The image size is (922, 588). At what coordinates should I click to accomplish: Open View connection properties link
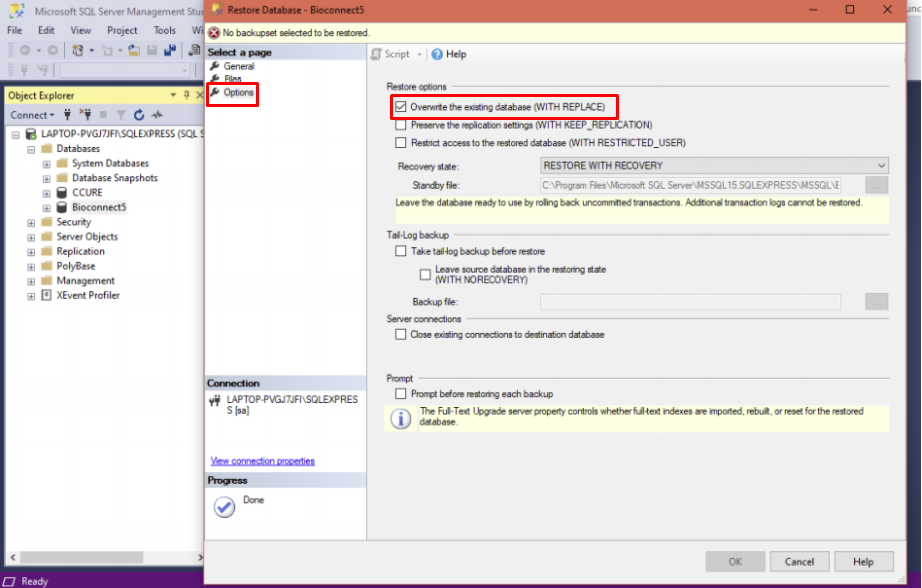[263, 461]
